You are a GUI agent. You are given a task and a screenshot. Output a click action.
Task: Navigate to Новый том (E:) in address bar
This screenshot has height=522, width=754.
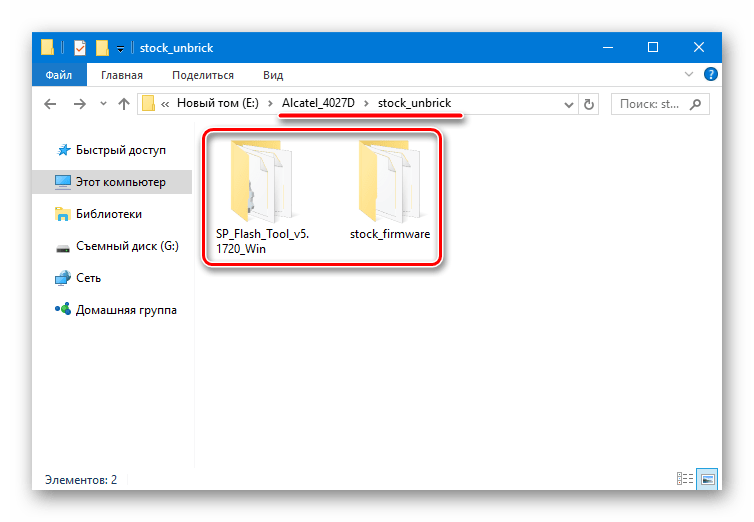point(217,103)
